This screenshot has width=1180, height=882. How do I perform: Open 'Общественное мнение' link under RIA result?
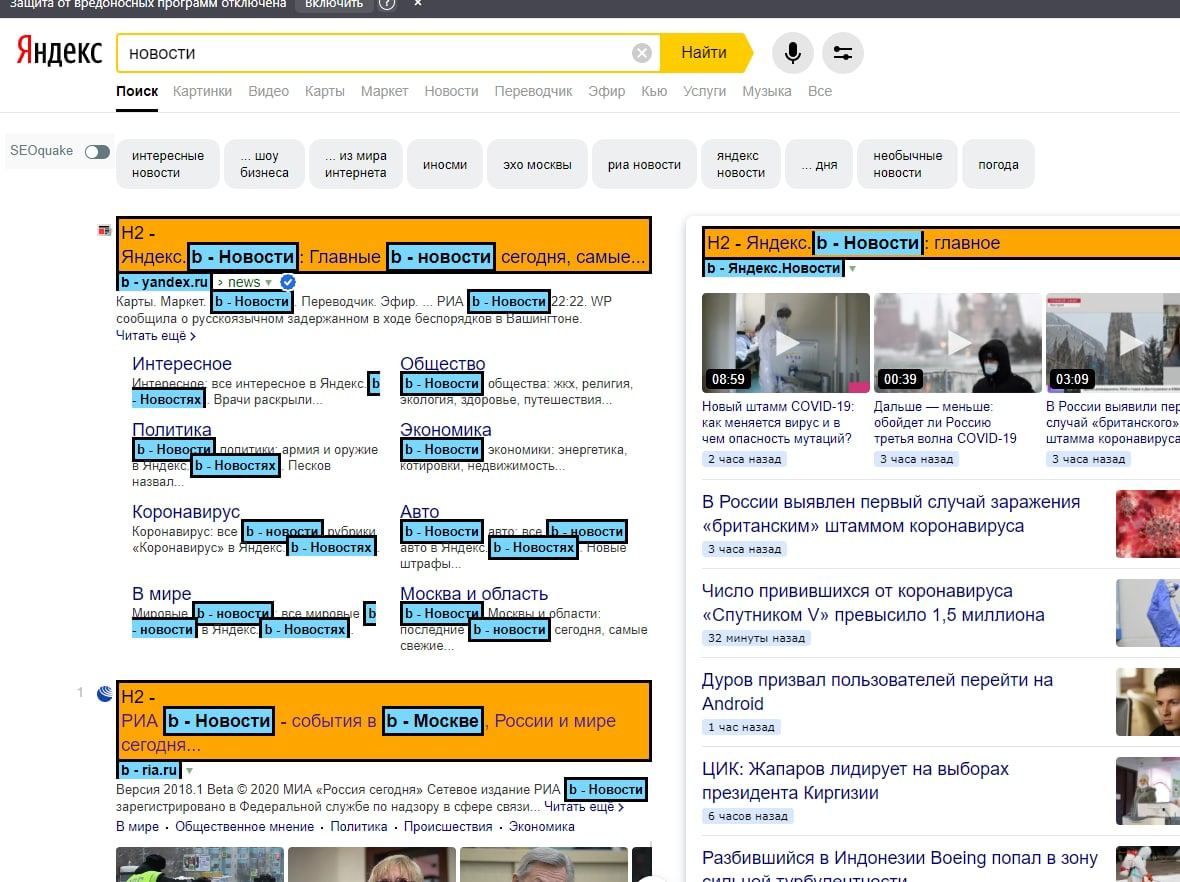click(x=245, y=826)
